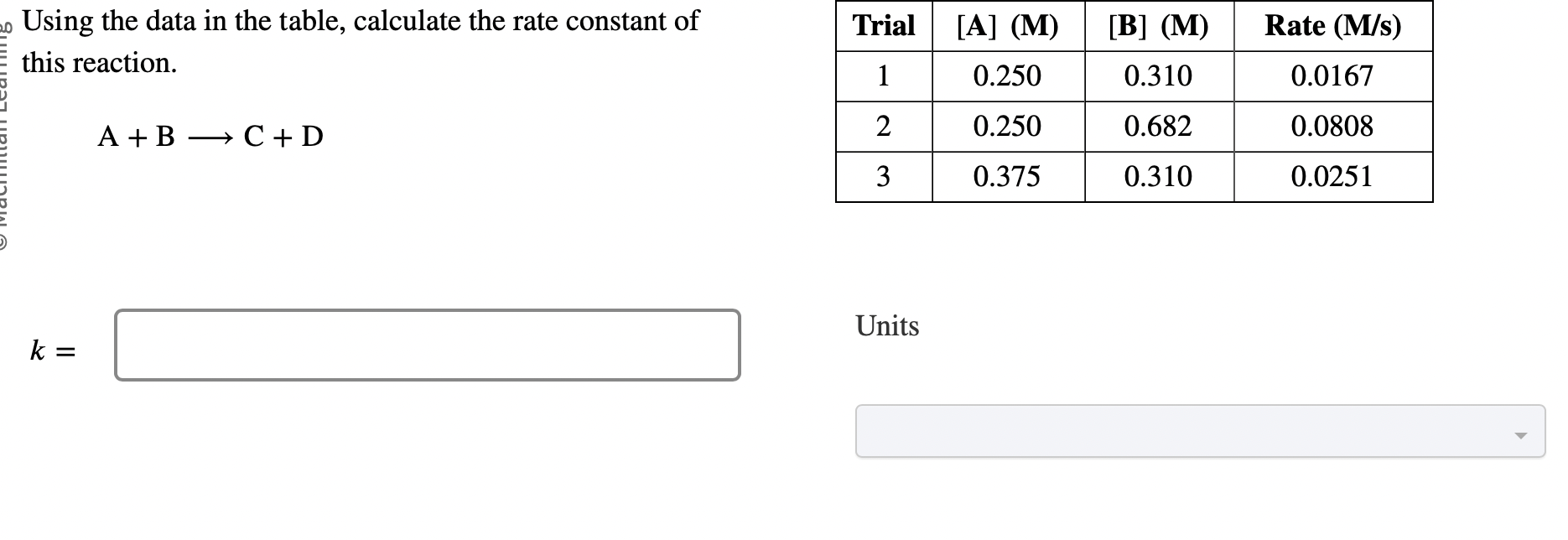Click the 0.0251 rate value in Trial 3
1568x540 pixels.
click(x=1332, y=176)
